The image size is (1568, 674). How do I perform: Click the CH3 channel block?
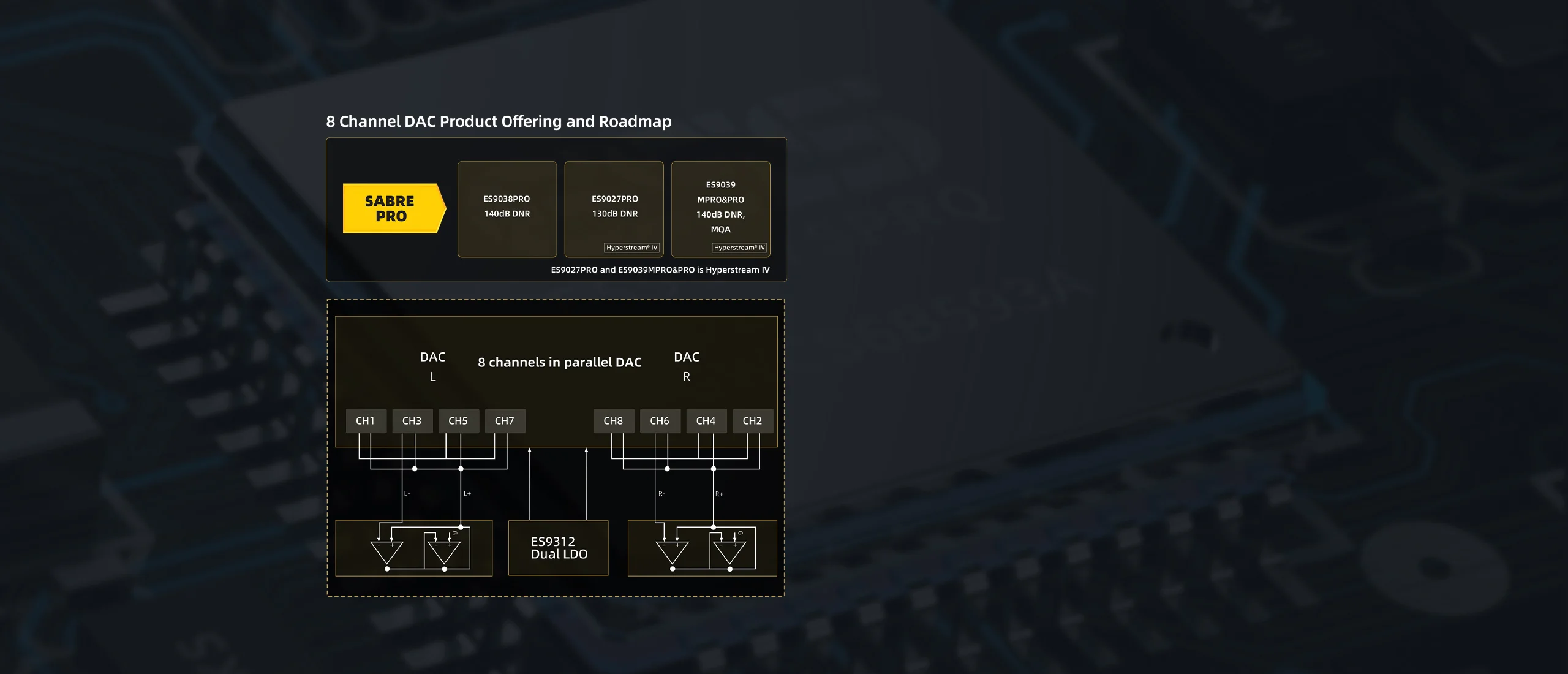click(x=412, y=421)
